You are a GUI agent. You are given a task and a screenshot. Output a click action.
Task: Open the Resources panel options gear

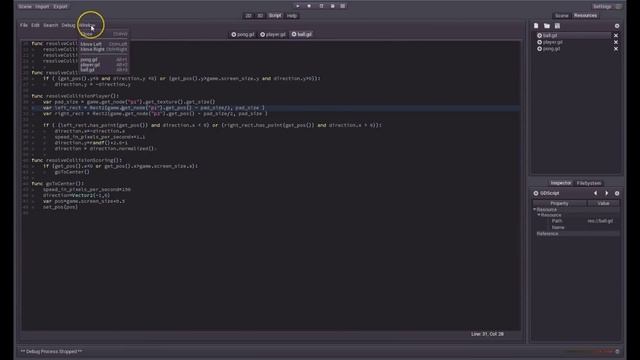pyautogui.click(x=617, y=26)
